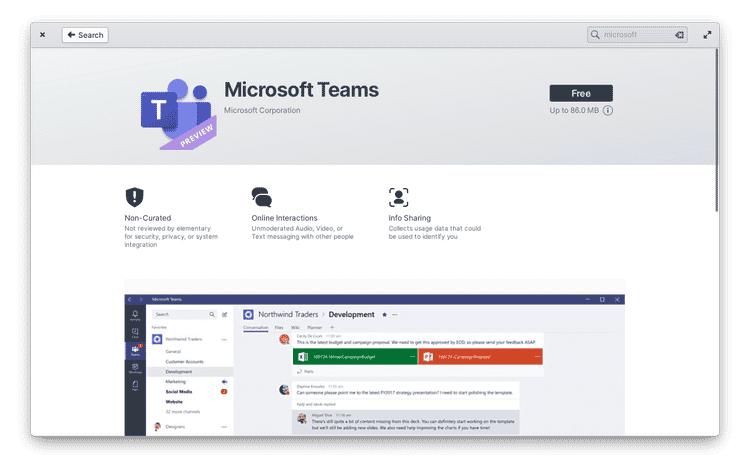Screen dimensions: 750x475
Task: Select the Microsoft Teams title text
Action: [301, 90]
